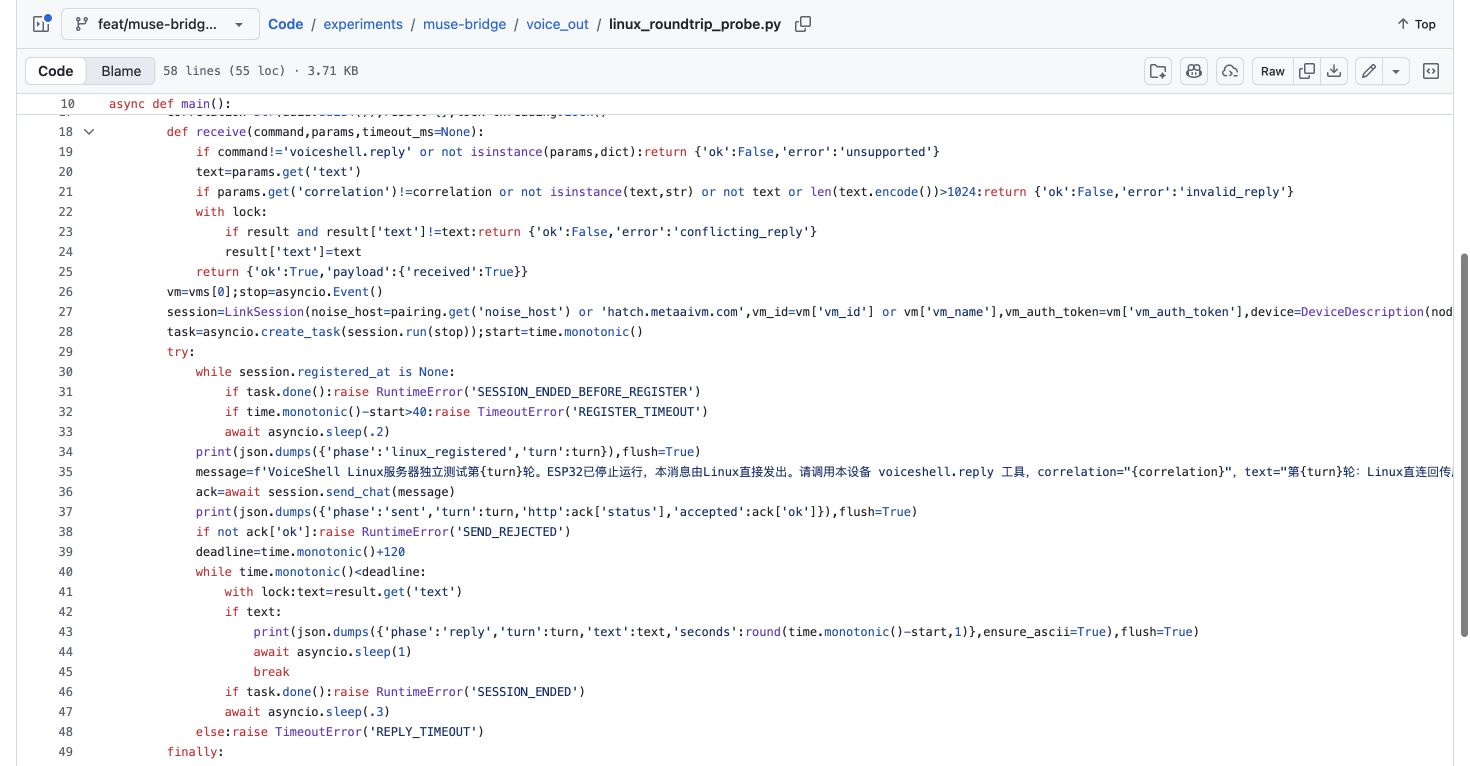Screen dimensions: 1470x766
Task: Open the muse-bridge folder breadcrumb
Action: pyautogui.click(x=464, y=24)
